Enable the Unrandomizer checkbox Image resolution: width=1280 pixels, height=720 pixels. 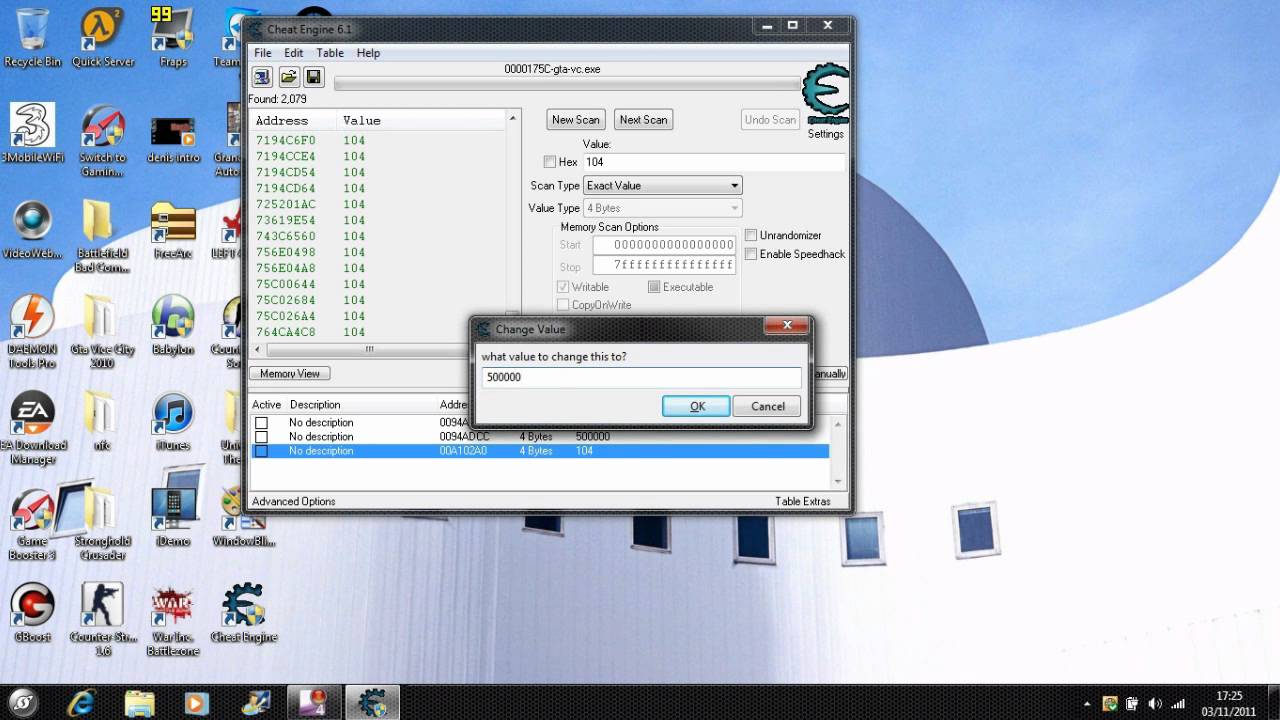point(751,235)
